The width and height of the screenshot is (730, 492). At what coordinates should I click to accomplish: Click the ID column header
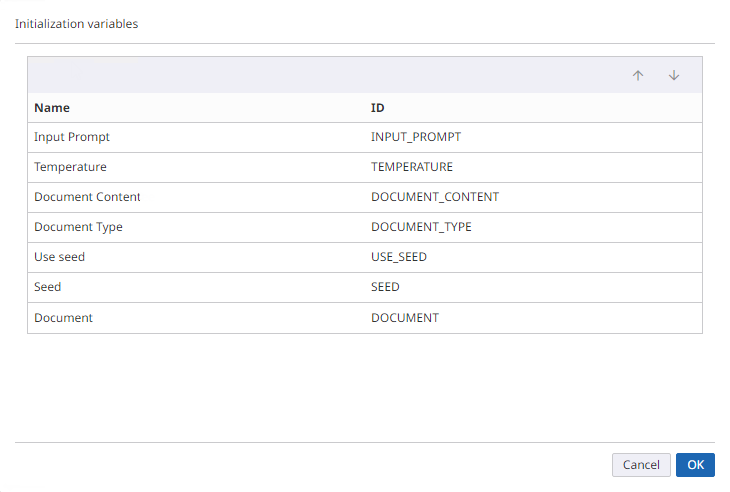pos(378,108)
